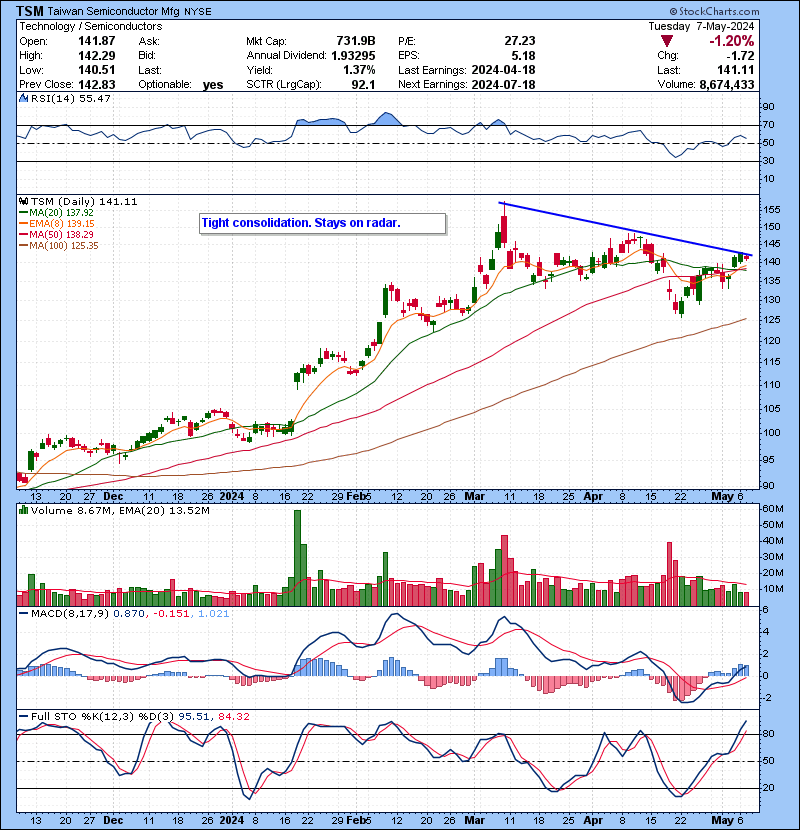Click the icon beside MACD(8,17,9) label
Screen dimensions: 800x830
point(22,612)
